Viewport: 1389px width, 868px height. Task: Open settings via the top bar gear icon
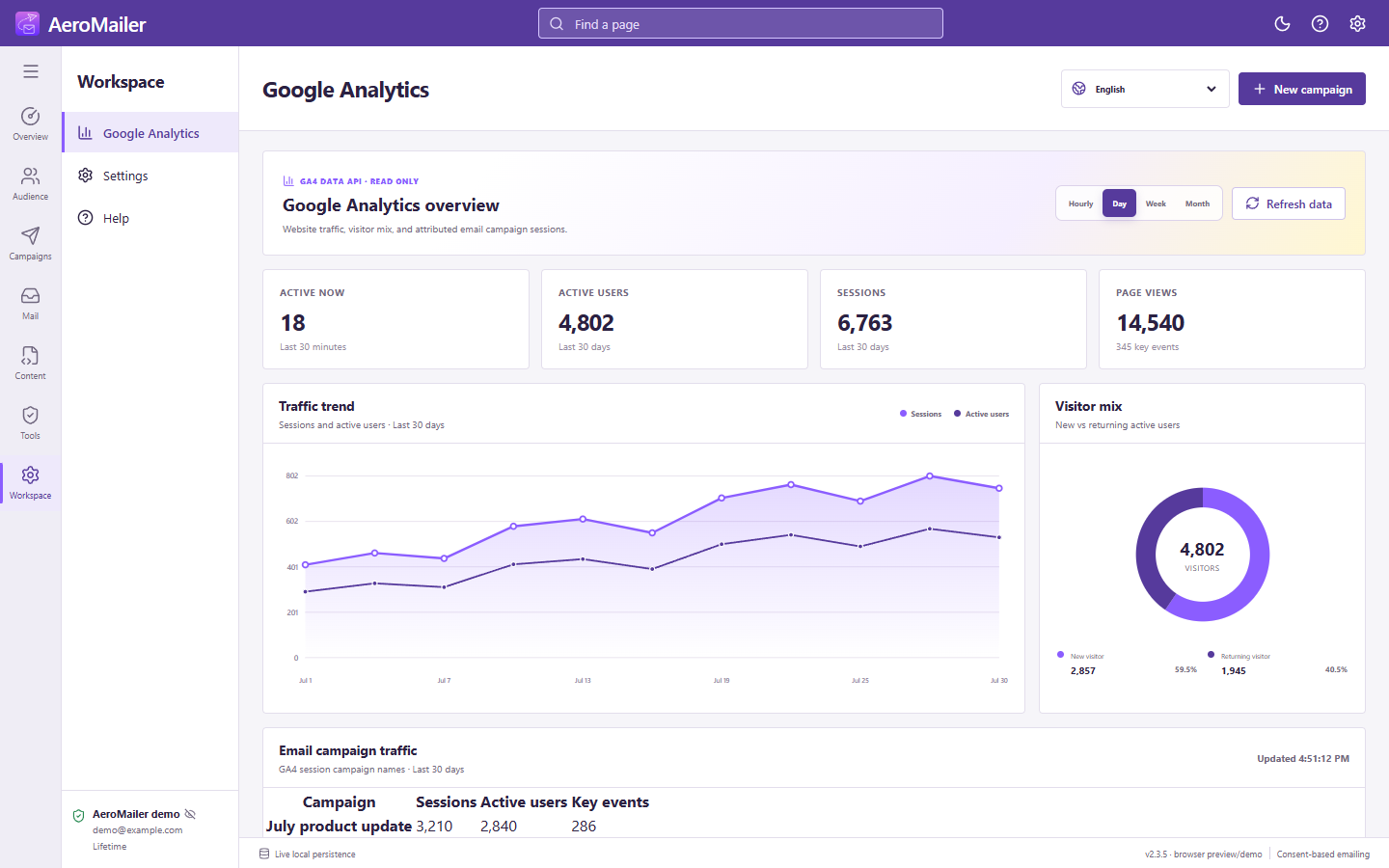click(1357, 24)
